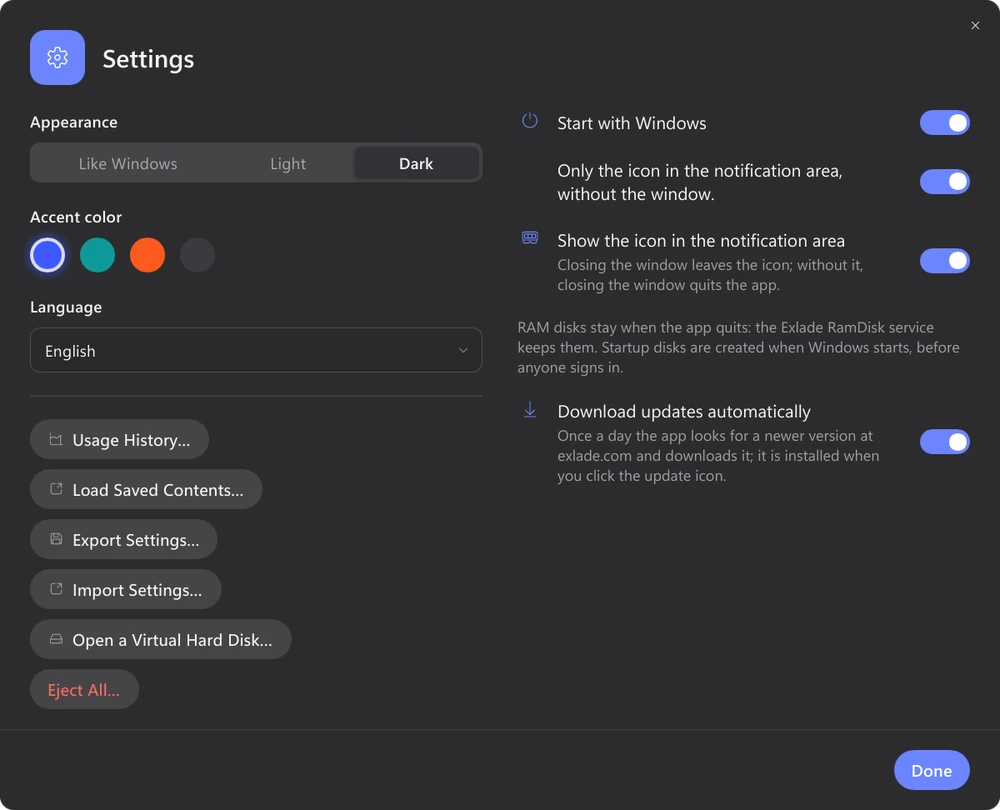Open the Language dropdown showing English

tap(256, 350)
